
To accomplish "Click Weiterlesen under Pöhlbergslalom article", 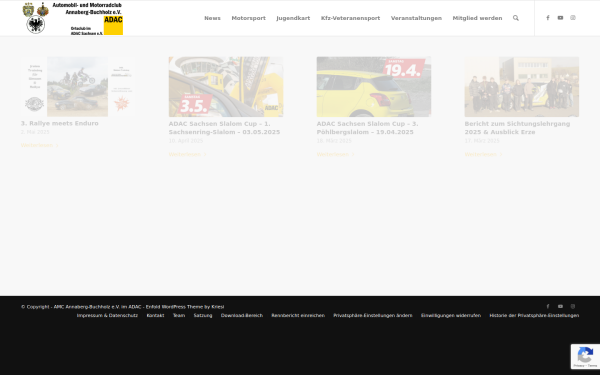I will coord(335,154).
